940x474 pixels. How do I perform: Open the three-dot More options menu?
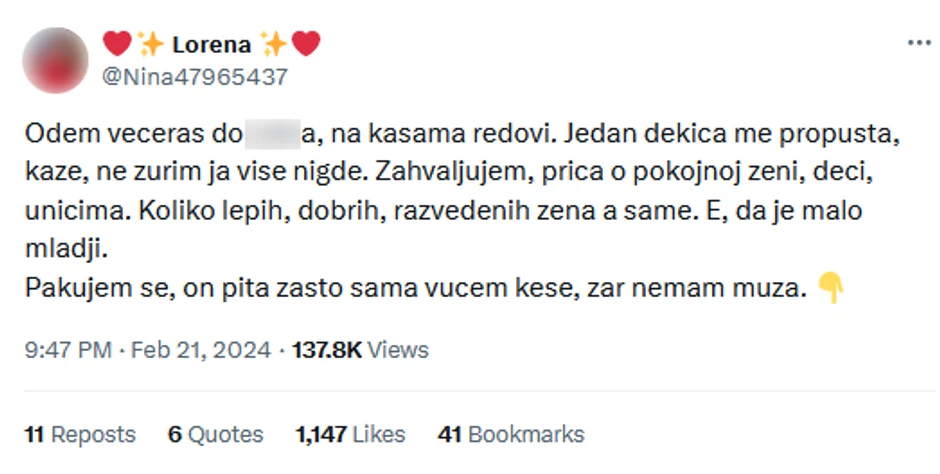[918, 44]
